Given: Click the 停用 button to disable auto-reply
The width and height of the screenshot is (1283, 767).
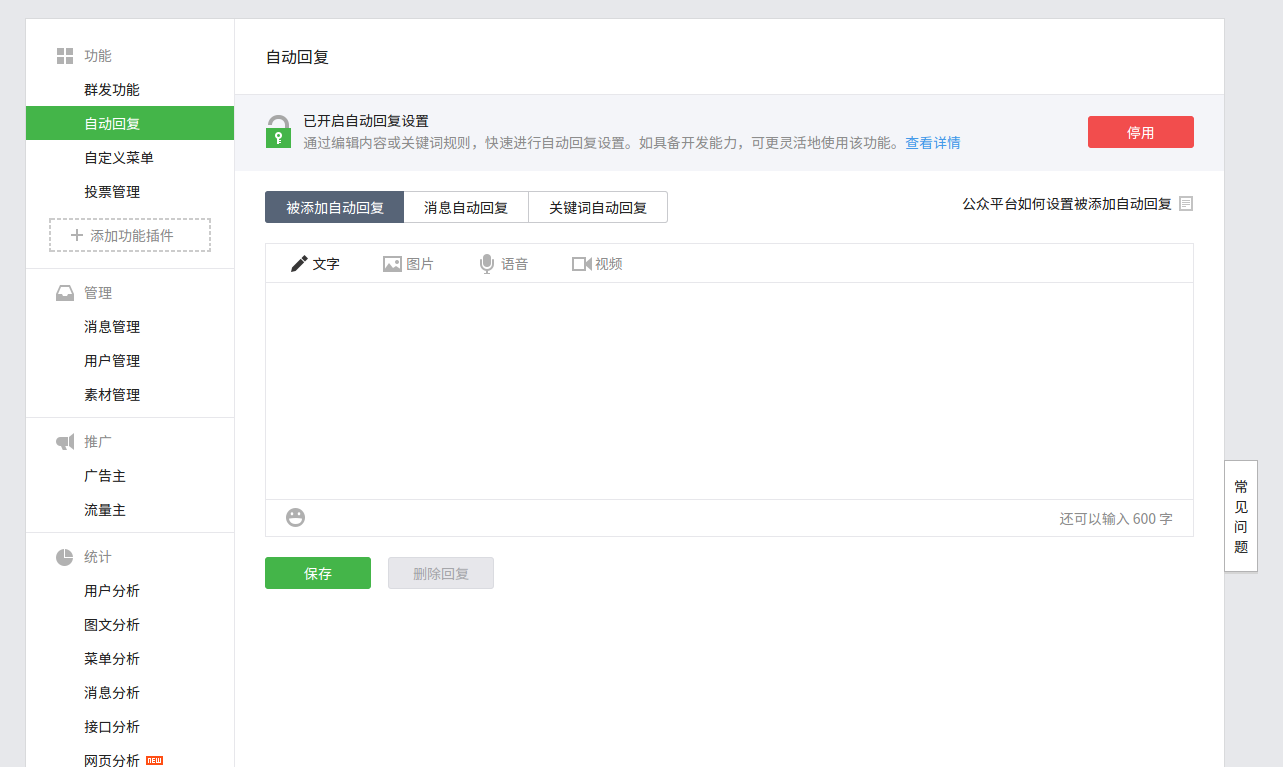Looking at the screenshot, I should [1140, 131].
